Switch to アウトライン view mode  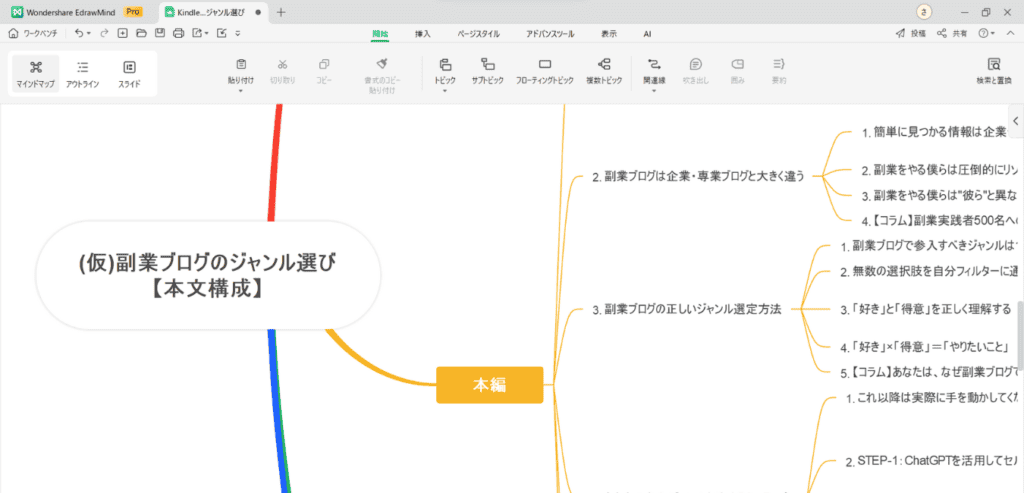click(x=82, y=74)
